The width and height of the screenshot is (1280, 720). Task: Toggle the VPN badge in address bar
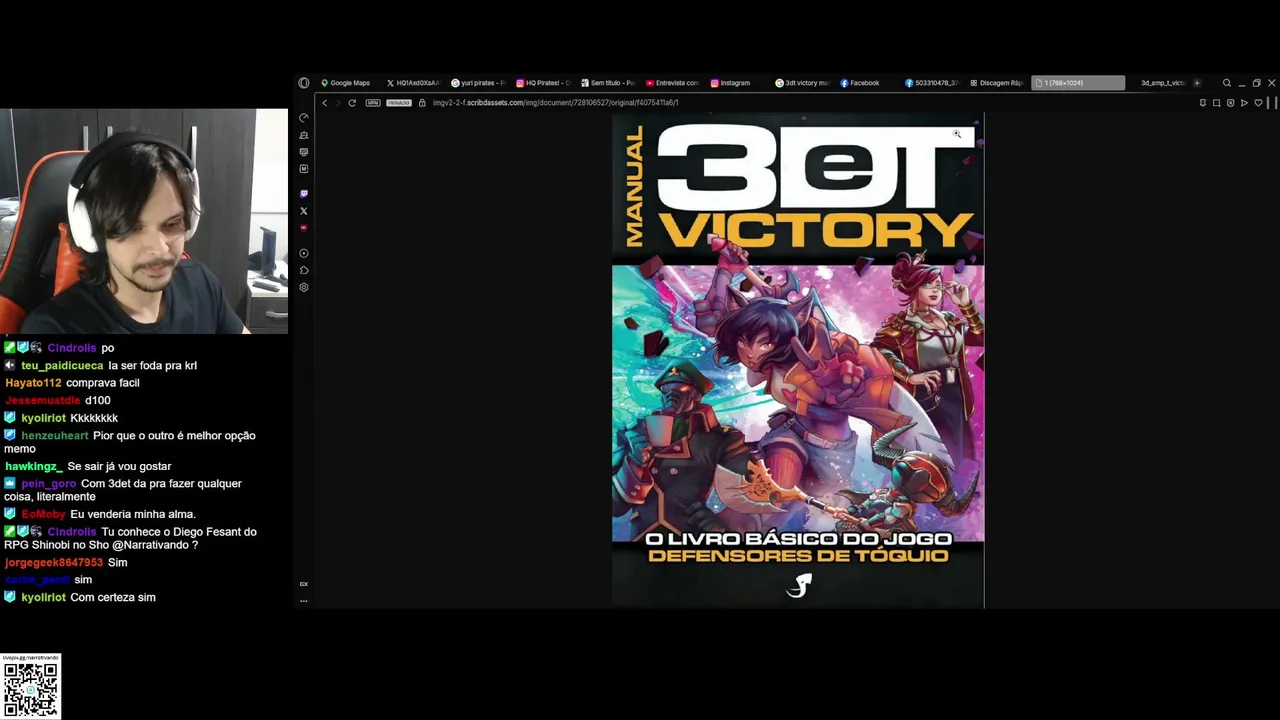(x=373, y=103)
